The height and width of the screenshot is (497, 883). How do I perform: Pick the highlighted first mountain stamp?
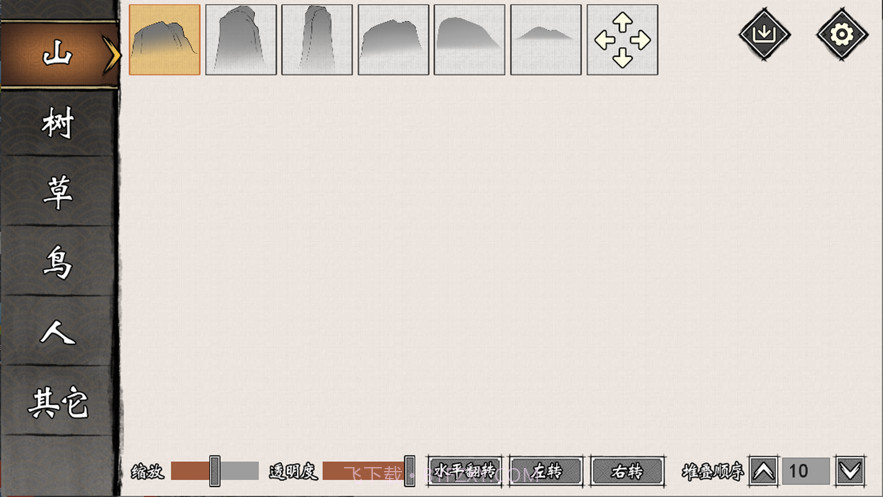pos(165,40)
